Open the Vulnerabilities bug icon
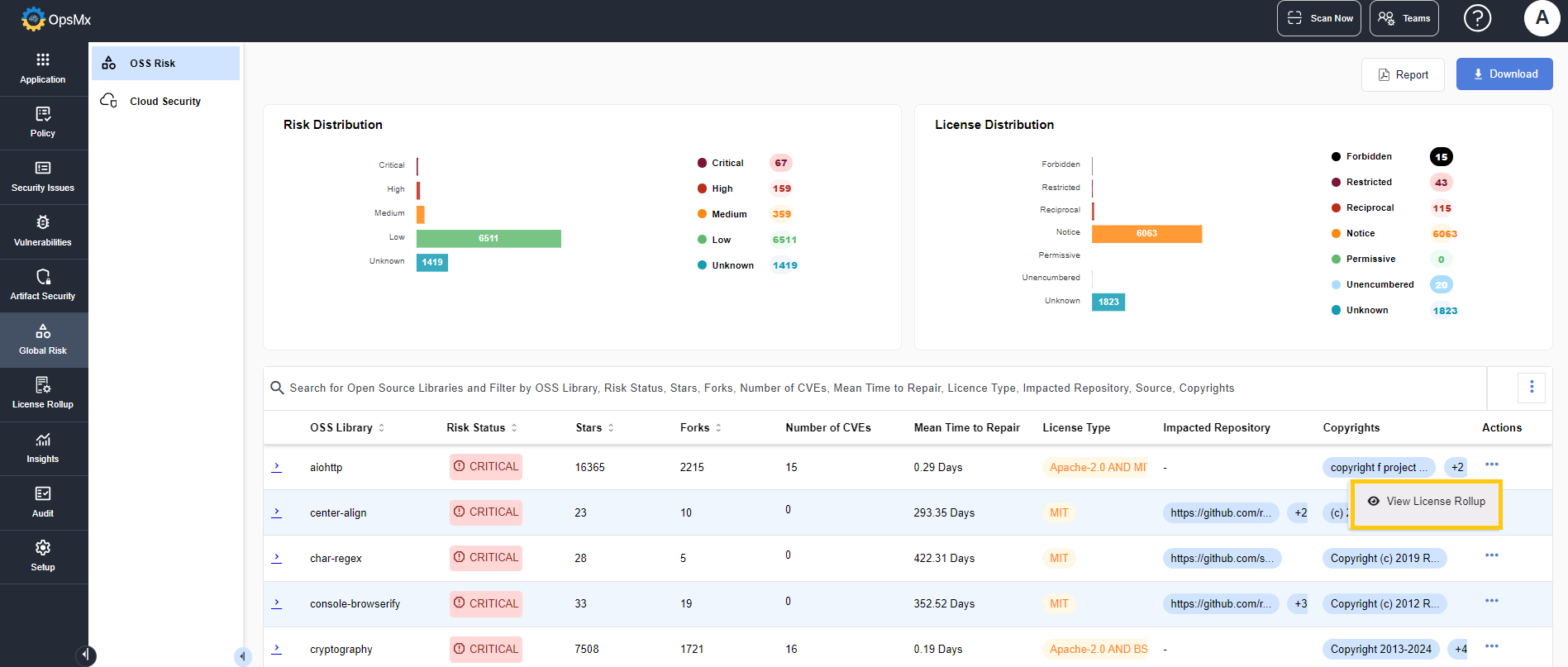 43,222
